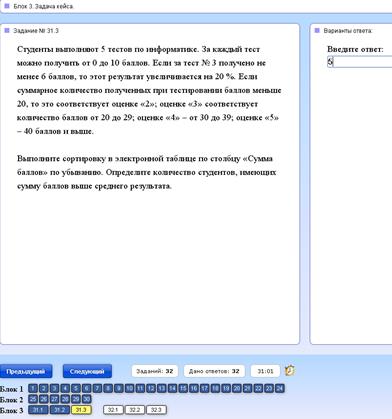Select task 32.2 in Блок 3
392x419 pixels.
[x=135, y=410]
